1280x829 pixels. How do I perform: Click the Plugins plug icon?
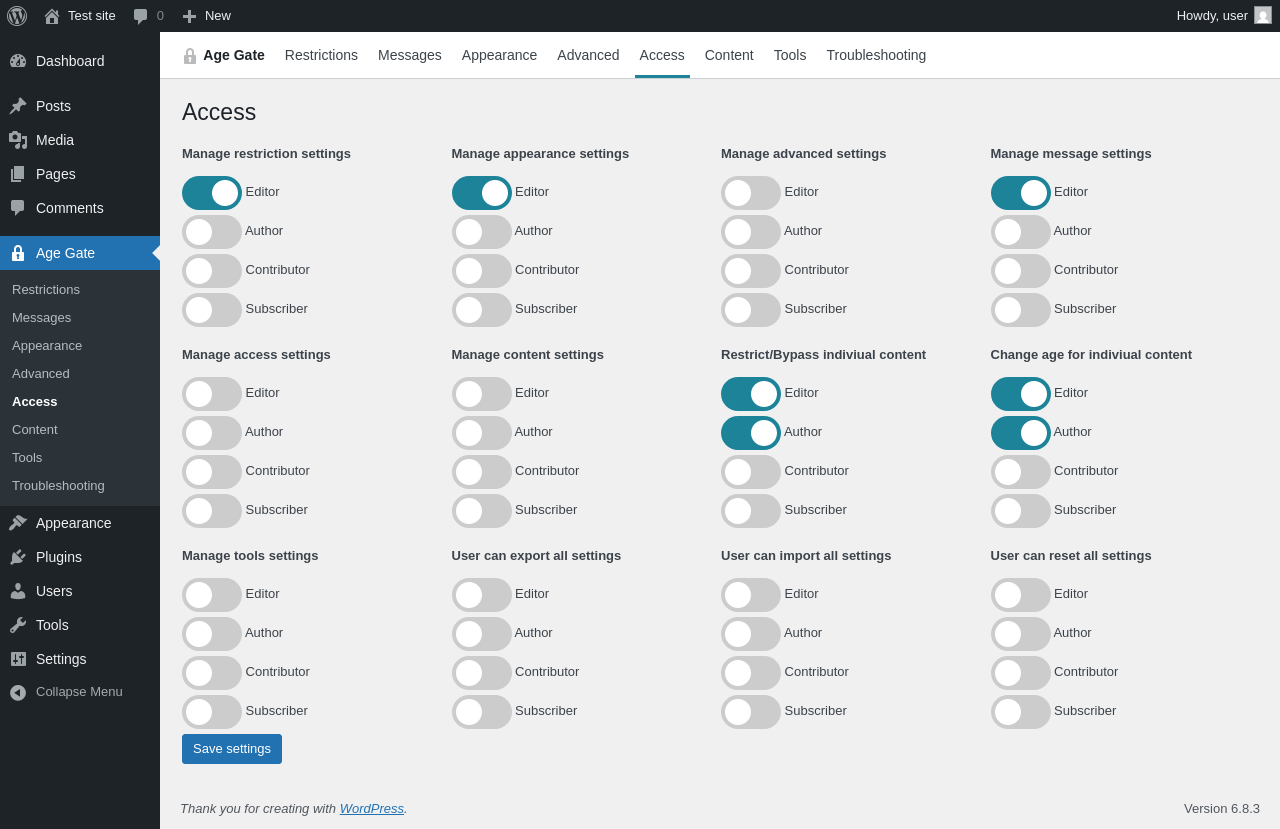coord(18,557)
